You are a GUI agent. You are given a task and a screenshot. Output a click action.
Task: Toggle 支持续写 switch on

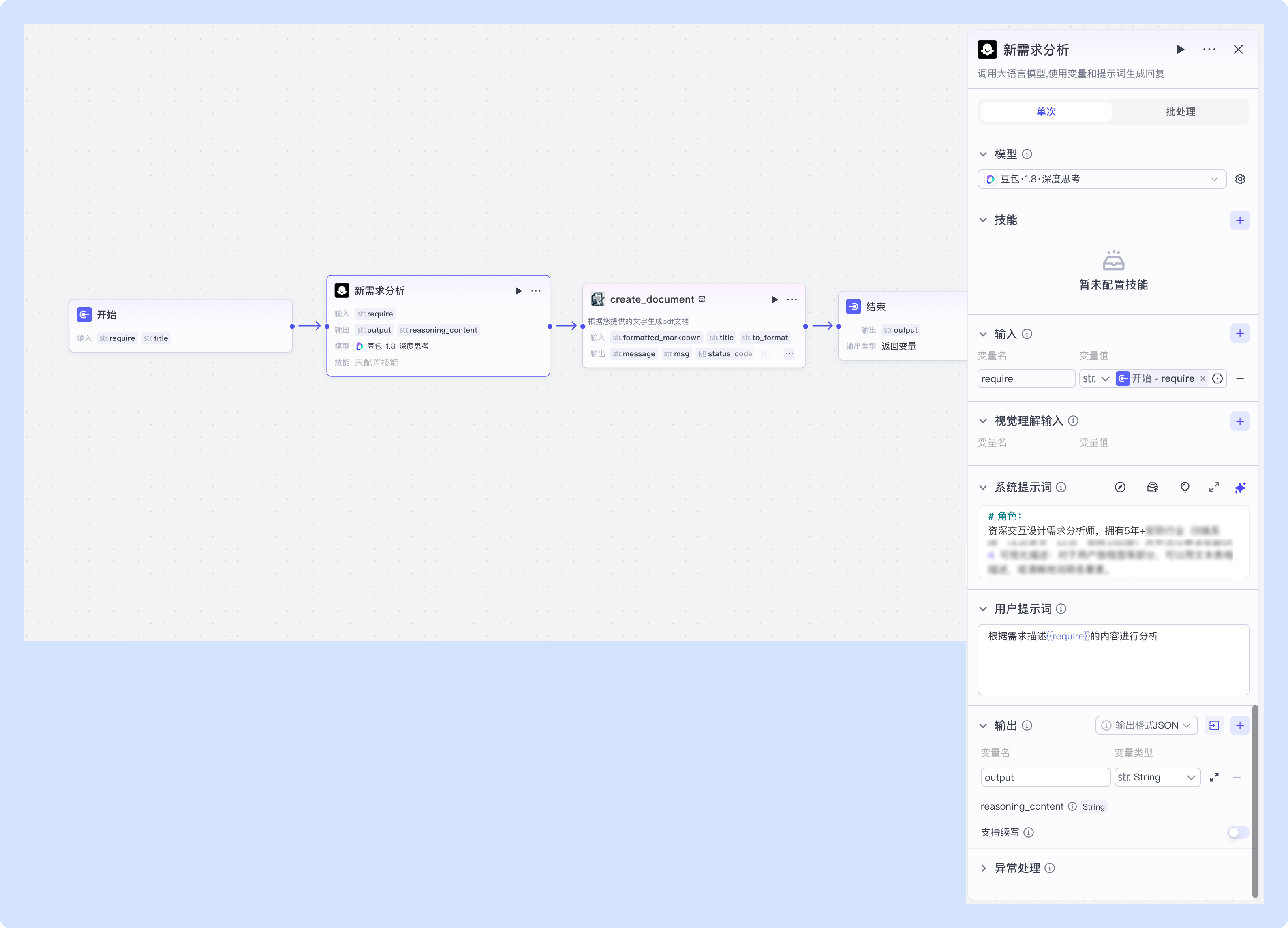click(x=1237, y=832)
